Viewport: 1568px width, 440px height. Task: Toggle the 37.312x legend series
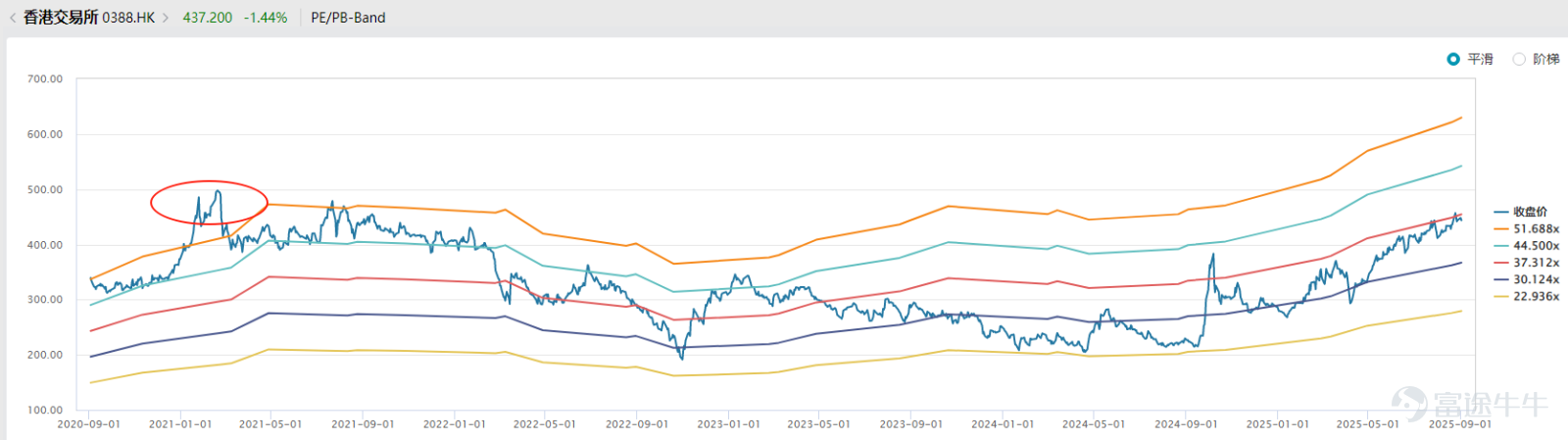[x=1527, y=263]
